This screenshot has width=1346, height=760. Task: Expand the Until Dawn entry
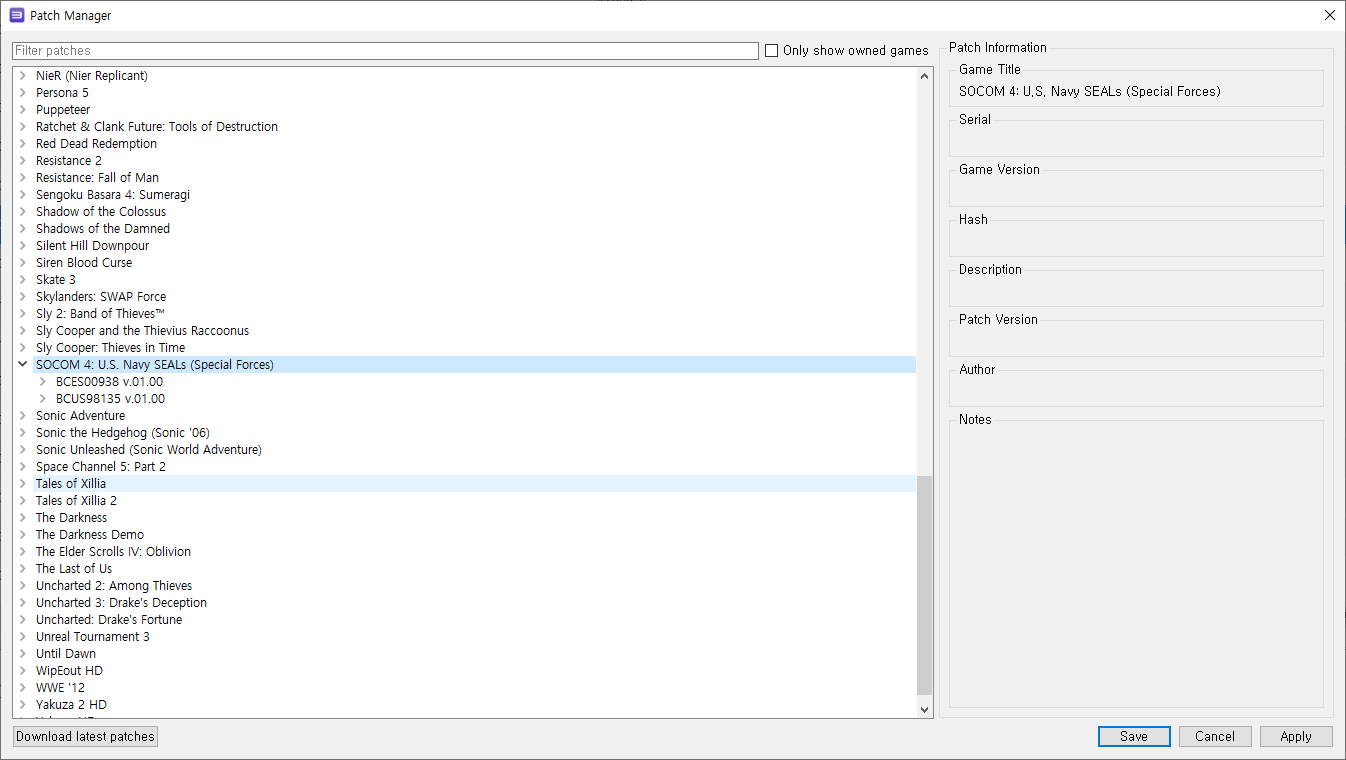coord(22,654)
